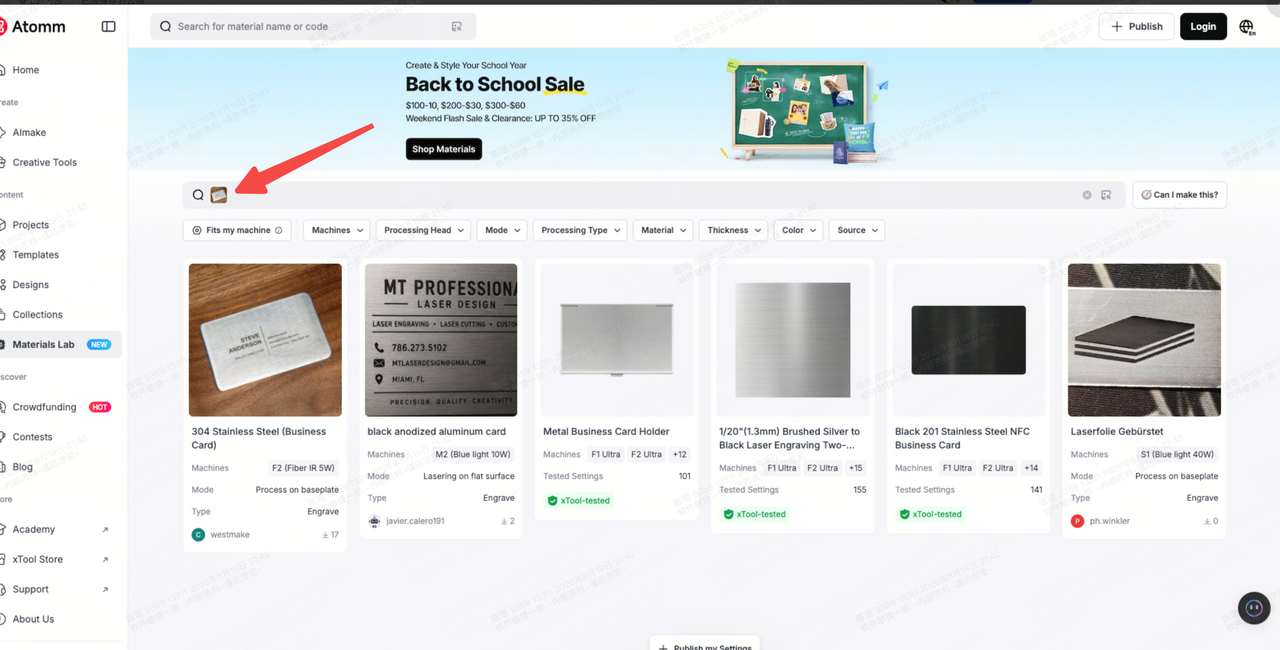Image resolution: width=1280 pixels, height=650 pixels.
Task: Click the download count on the 304 Stainless Steel card
Action: (330, 535)
